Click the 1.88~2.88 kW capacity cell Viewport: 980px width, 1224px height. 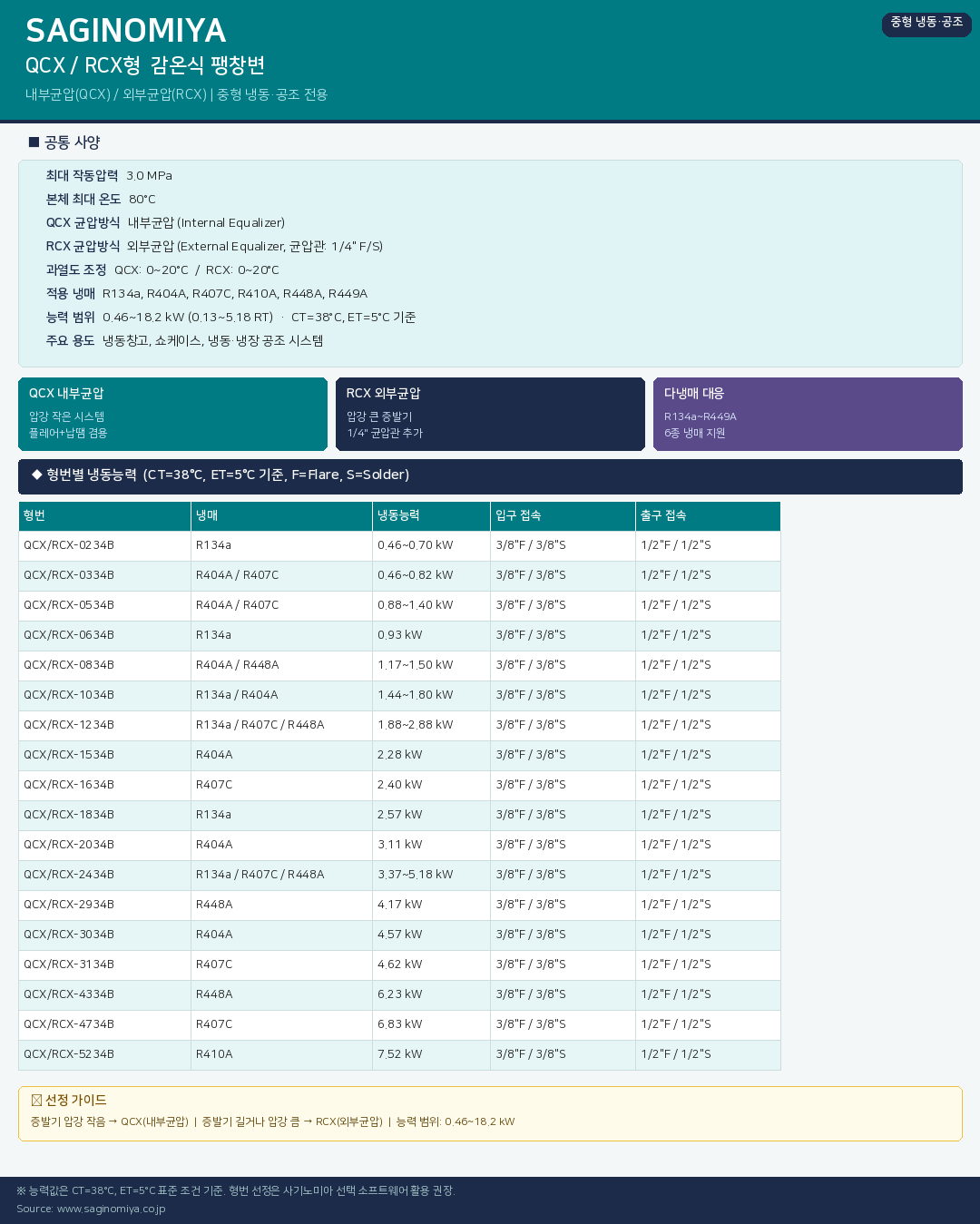[431, 725]
